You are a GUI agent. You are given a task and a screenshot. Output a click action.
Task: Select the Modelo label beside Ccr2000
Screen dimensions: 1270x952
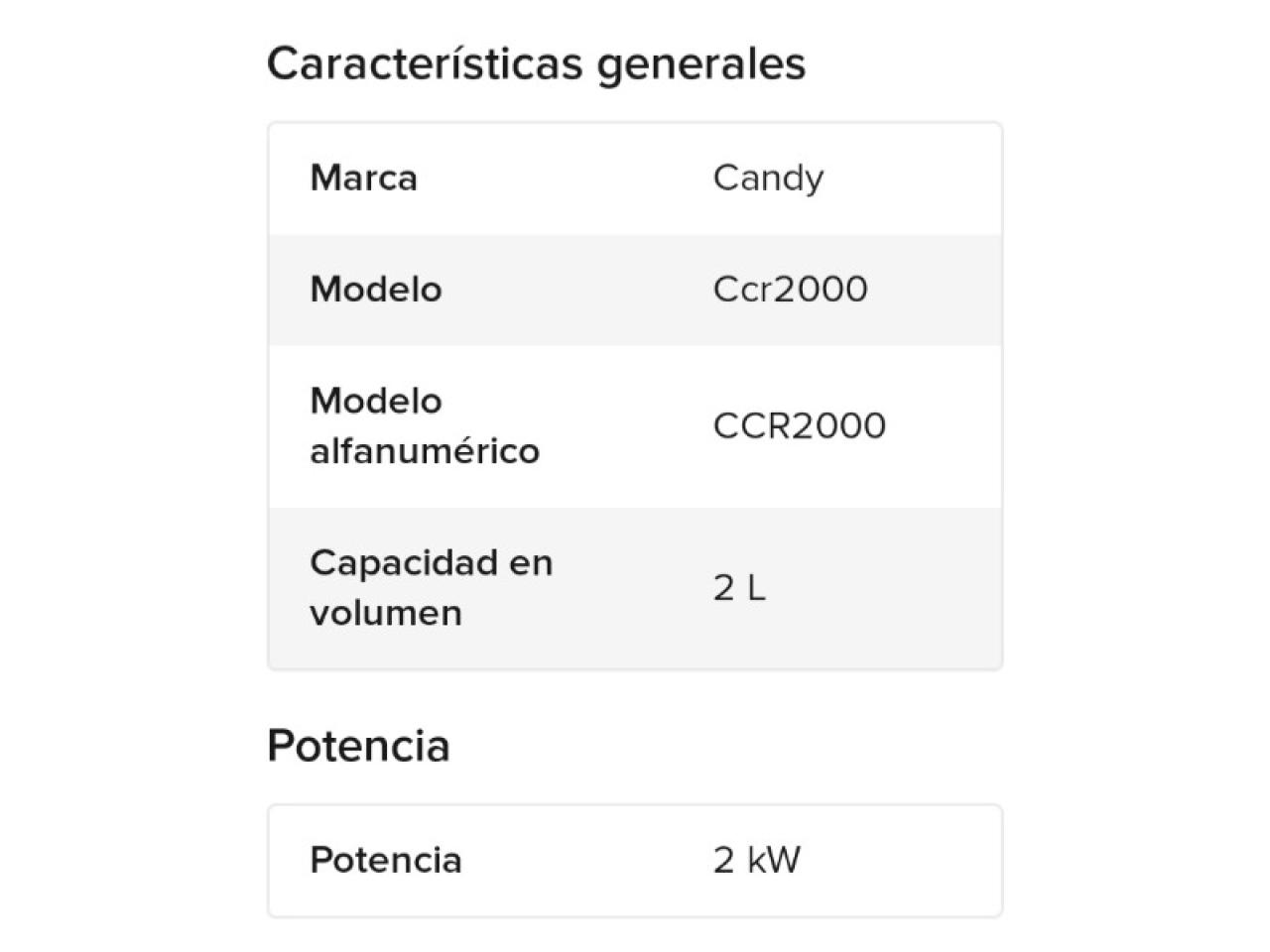pyautogui.click(x=376, y=290)
